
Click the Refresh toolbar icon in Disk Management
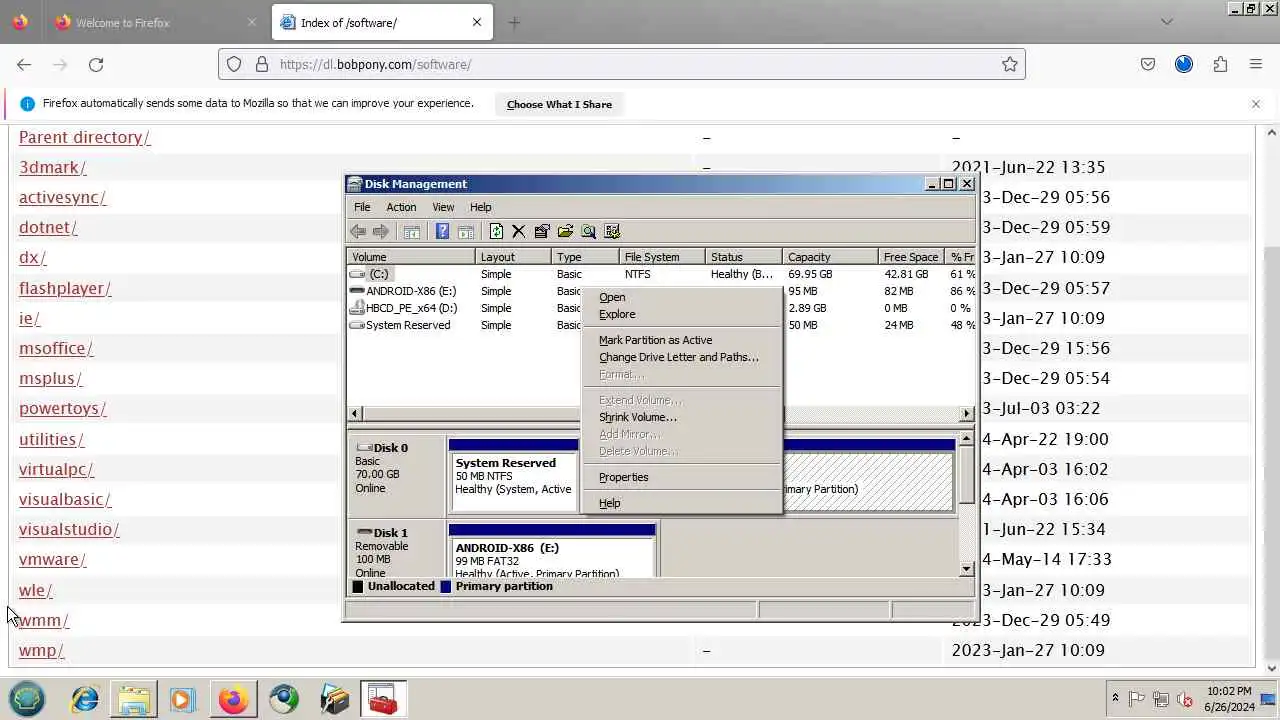pos(496,231)
